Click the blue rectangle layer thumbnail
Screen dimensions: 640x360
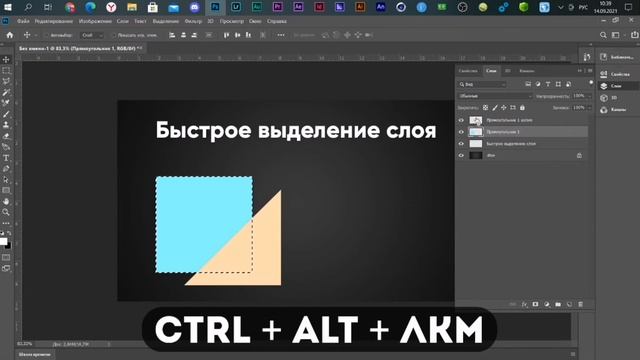(x=476, y=132)
